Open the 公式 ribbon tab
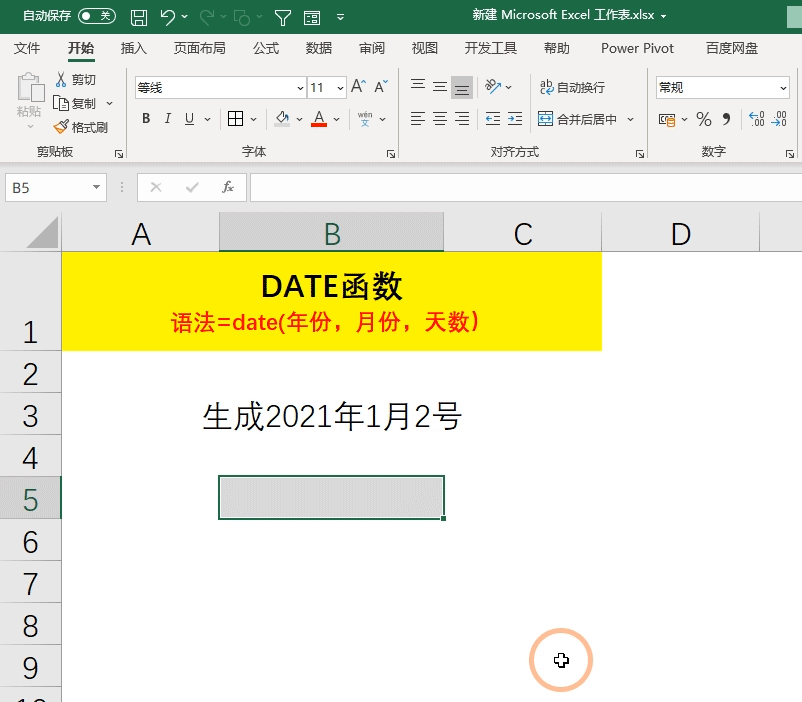The image size is (802, 702). (x=265, y=48)
